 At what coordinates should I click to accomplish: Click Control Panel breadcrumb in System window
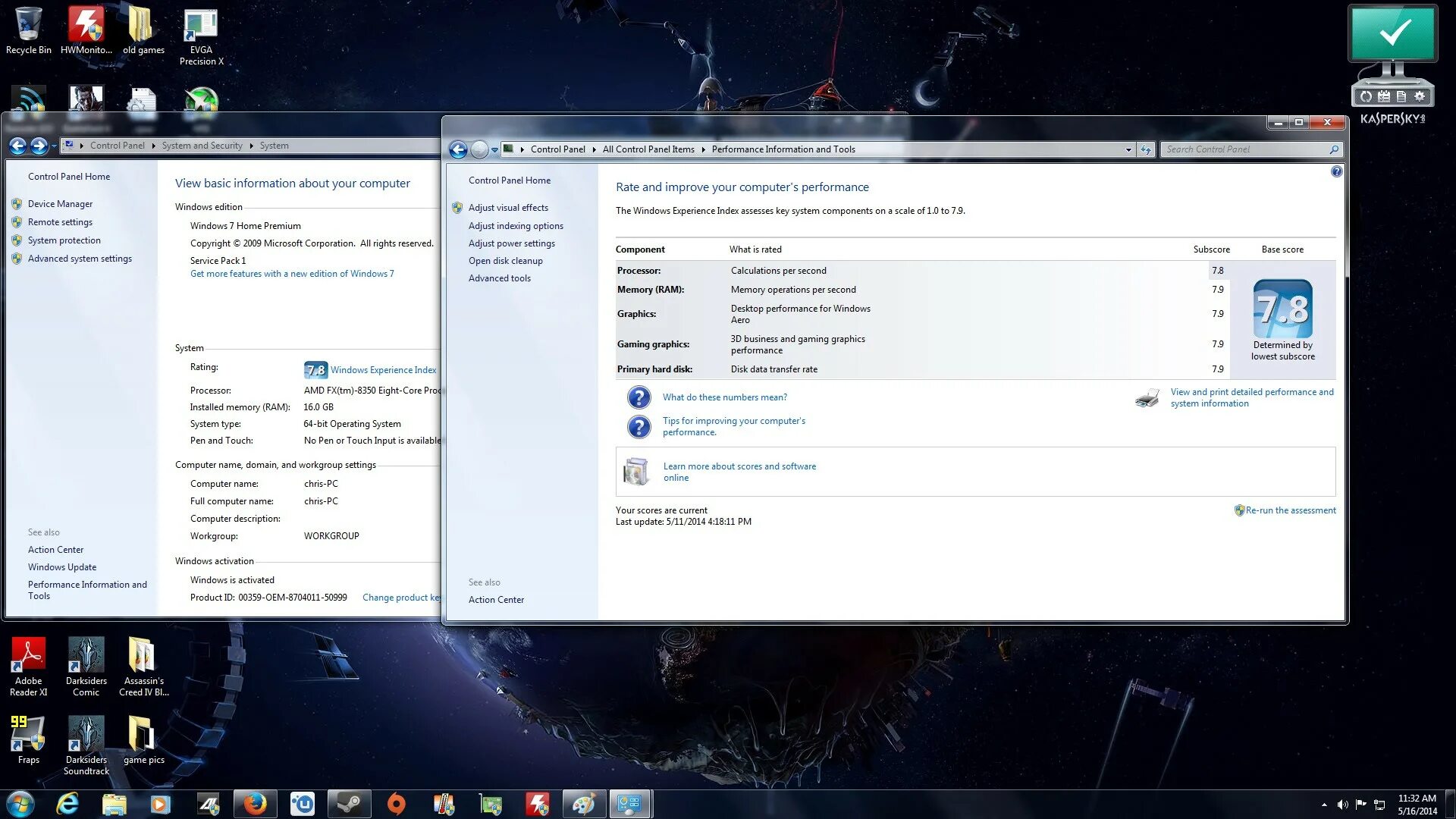click(117, 146)
